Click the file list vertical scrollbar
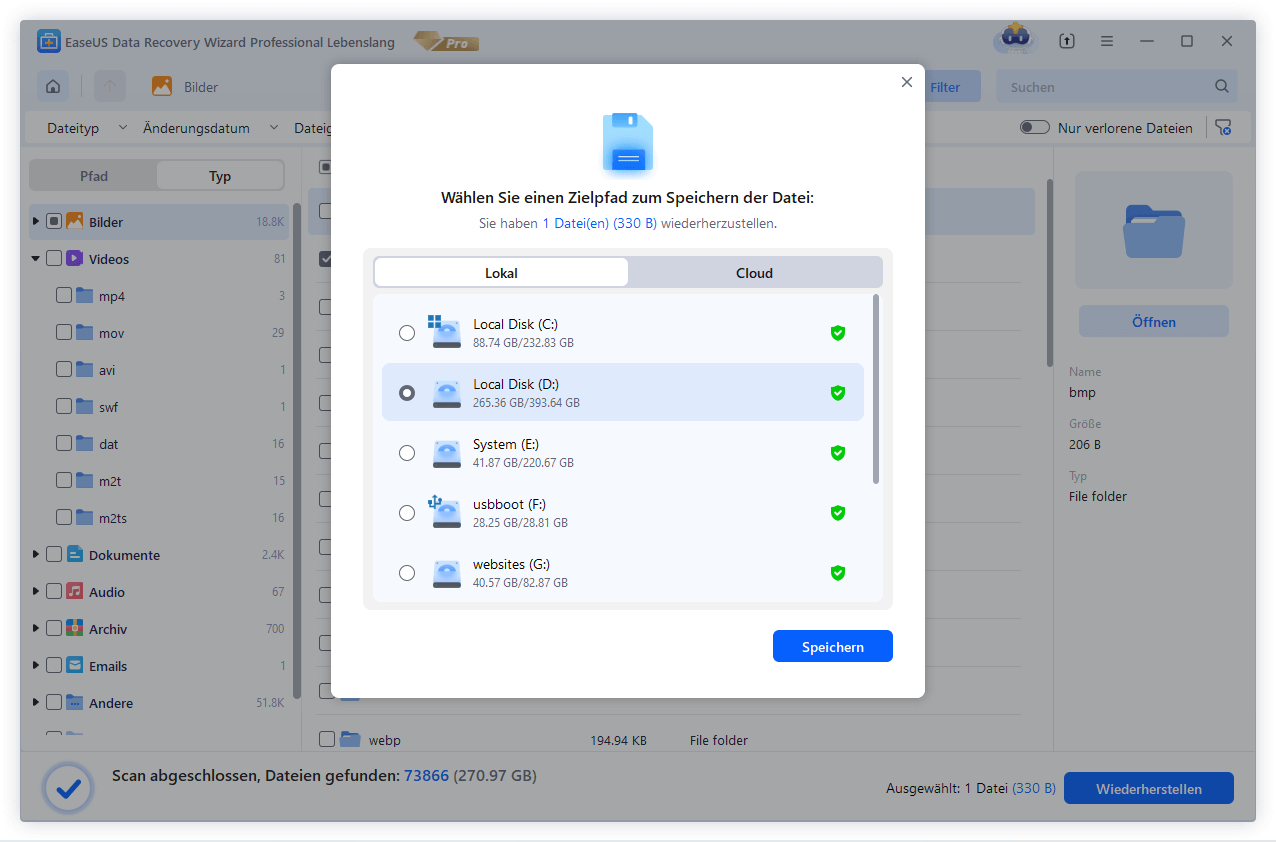Image resolution: width=1276 pixels, height=842 pixels. (1049, 272)
